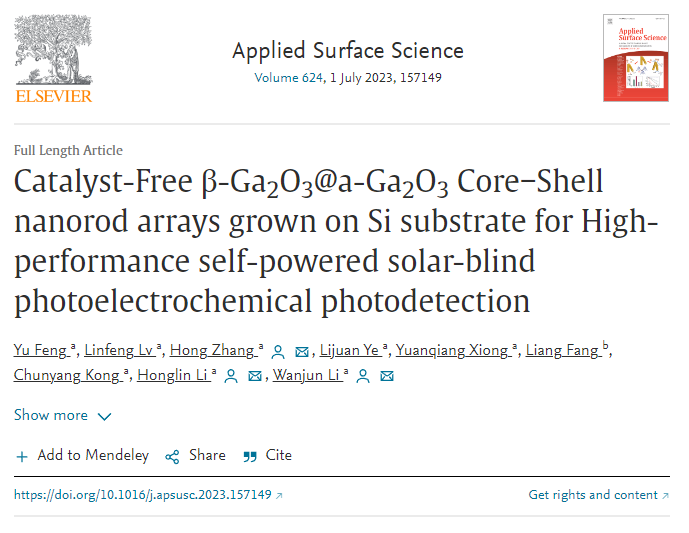
Task: Open Honglin Li's author profile icon
Action: point(231,376)
